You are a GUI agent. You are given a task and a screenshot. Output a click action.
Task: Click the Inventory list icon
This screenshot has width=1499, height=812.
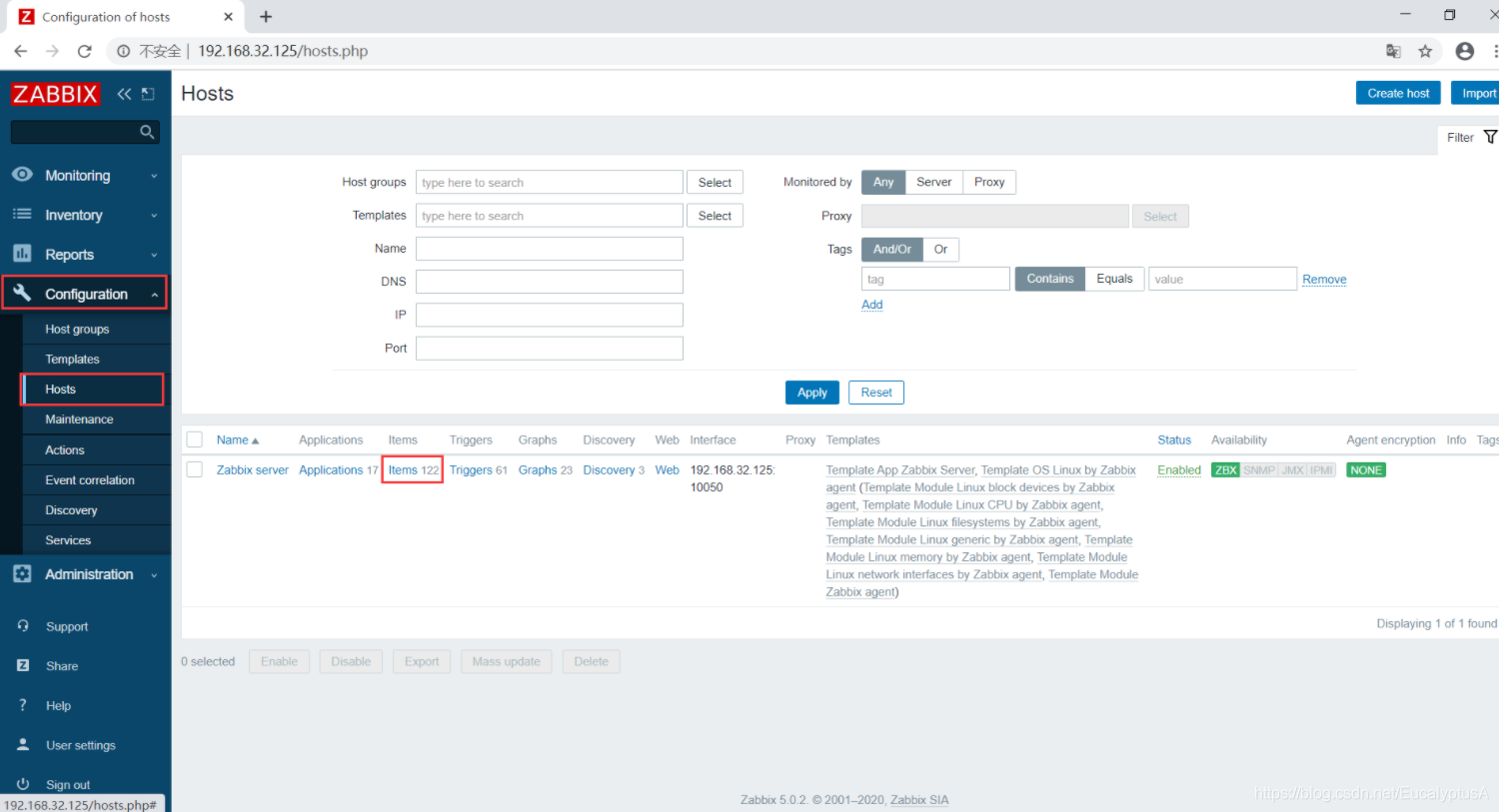[22, 215]
